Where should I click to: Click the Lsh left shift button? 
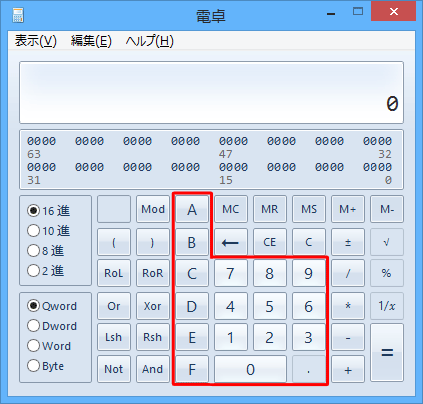[x=114, y=337]
